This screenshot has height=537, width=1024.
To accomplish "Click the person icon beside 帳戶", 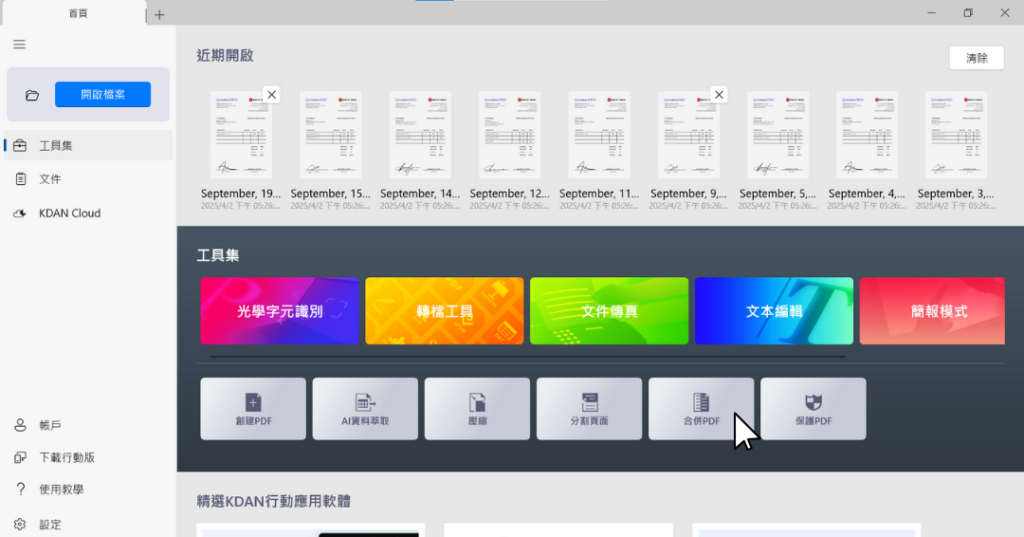I will click(20, 425).
